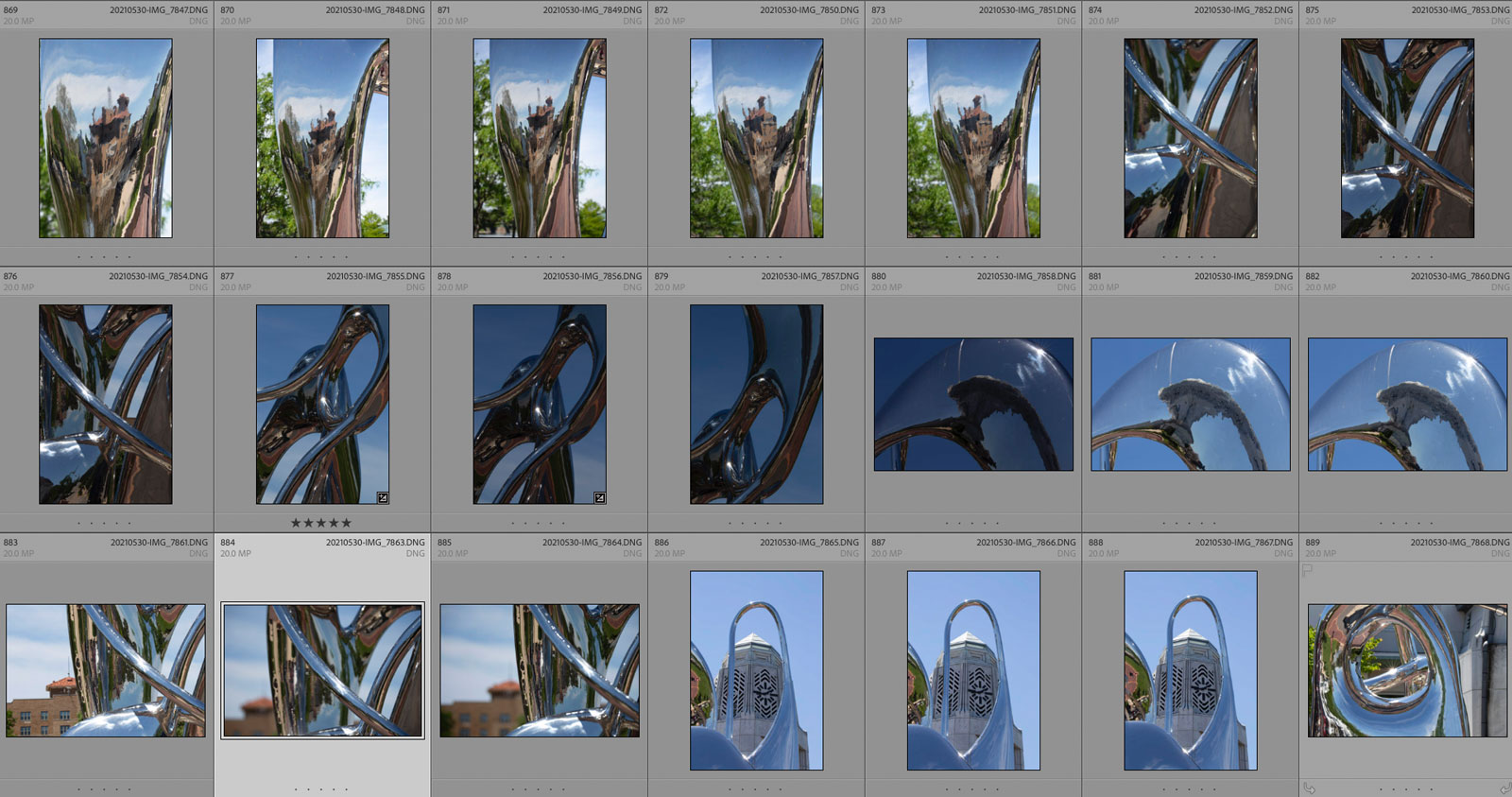Set rating dots under IMG_7847.DNG

(105, 257)
